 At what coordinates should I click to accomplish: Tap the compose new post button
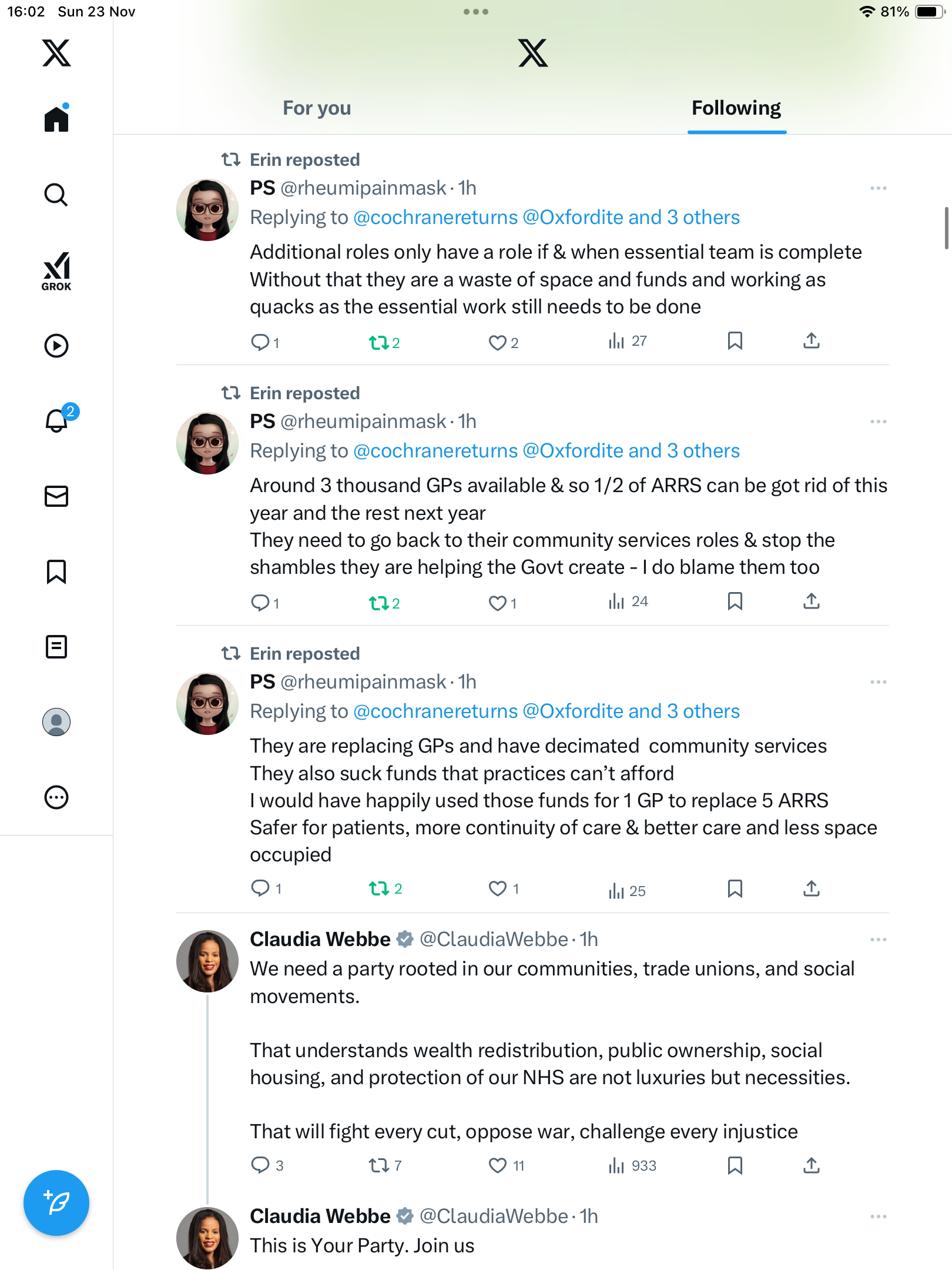(x=56, y=1203)
